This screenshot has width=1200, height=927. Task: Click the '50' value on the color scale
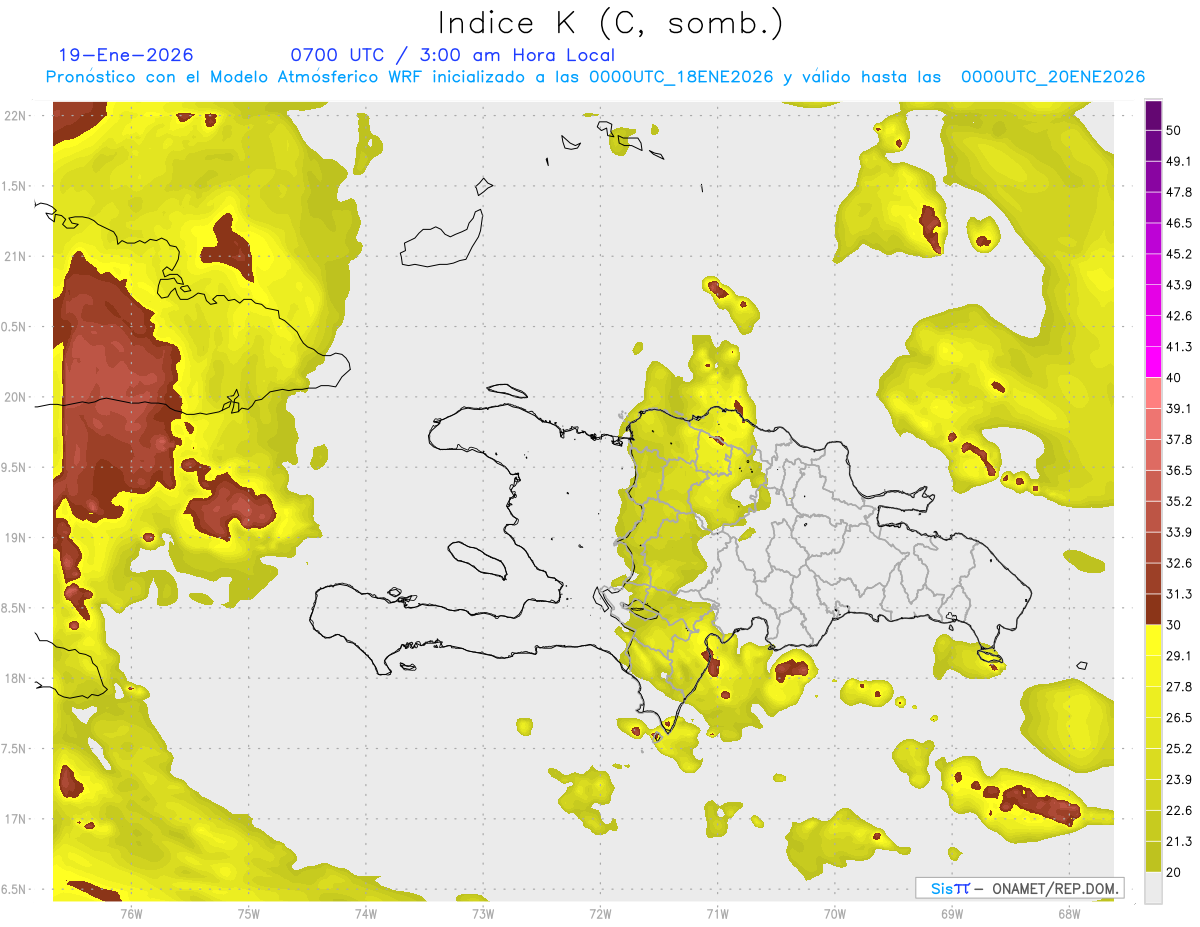[1175, 130]
